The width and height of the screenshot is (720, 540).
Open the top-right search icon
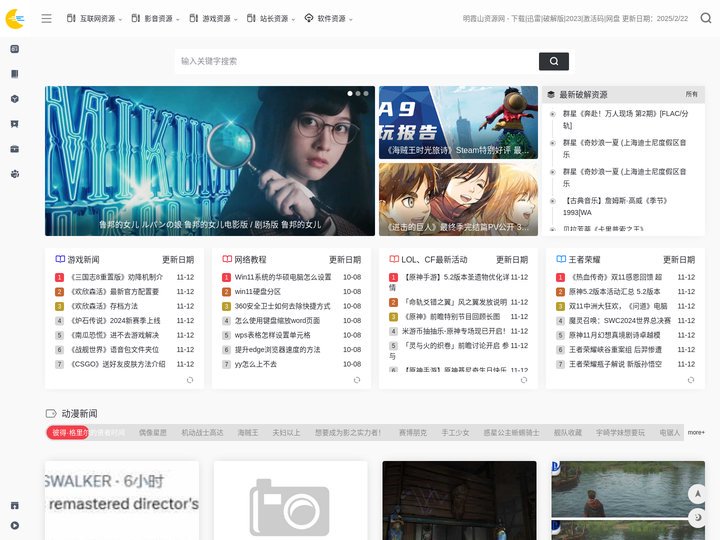point(706,18)
